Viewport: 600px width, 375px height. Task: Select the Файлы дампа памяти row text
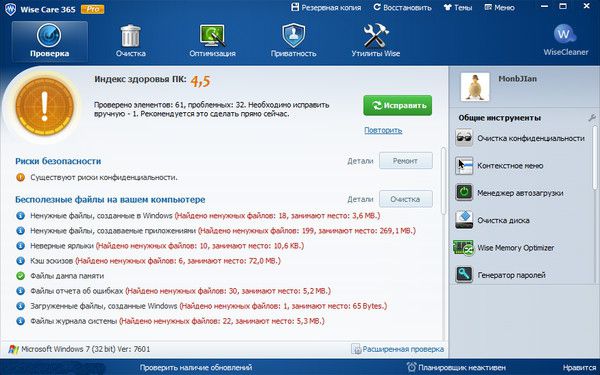click(67, 276)
